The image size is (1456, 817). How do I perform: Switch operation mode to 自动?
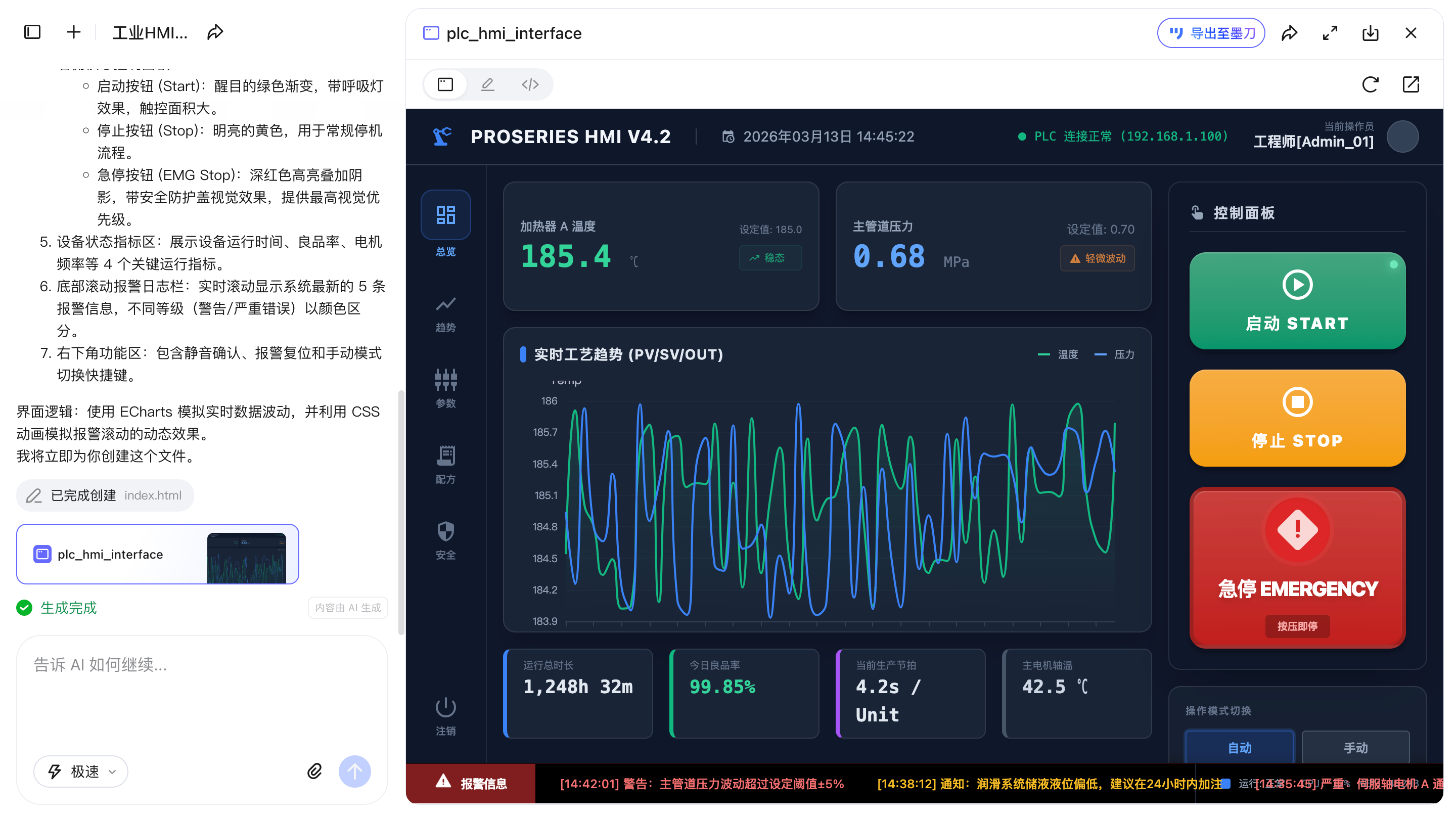(x=1239, y=747)
